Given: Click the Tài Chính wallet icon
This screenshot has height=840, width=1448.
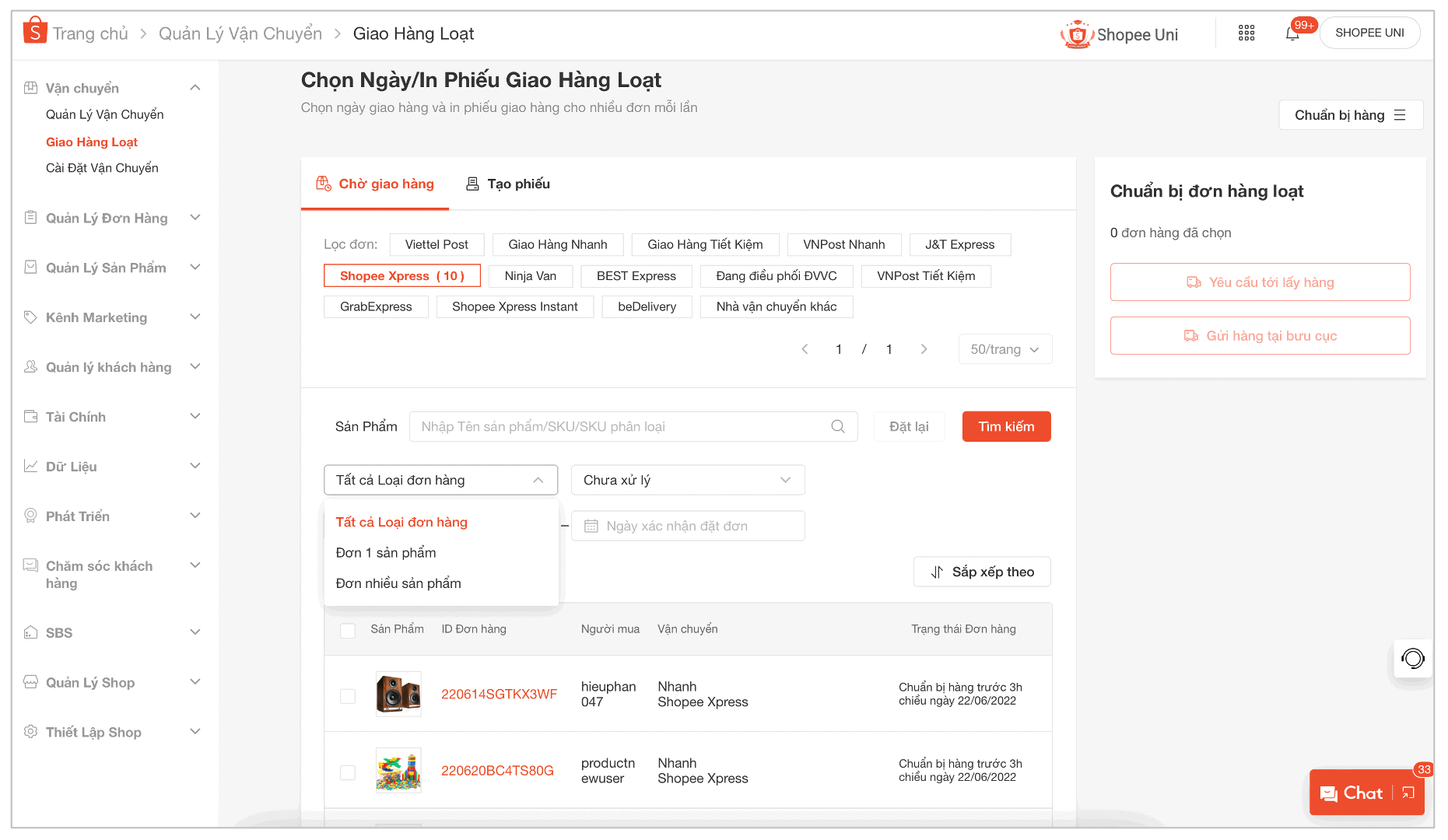Looking at the screenshot, I should [x=30, y=416].
